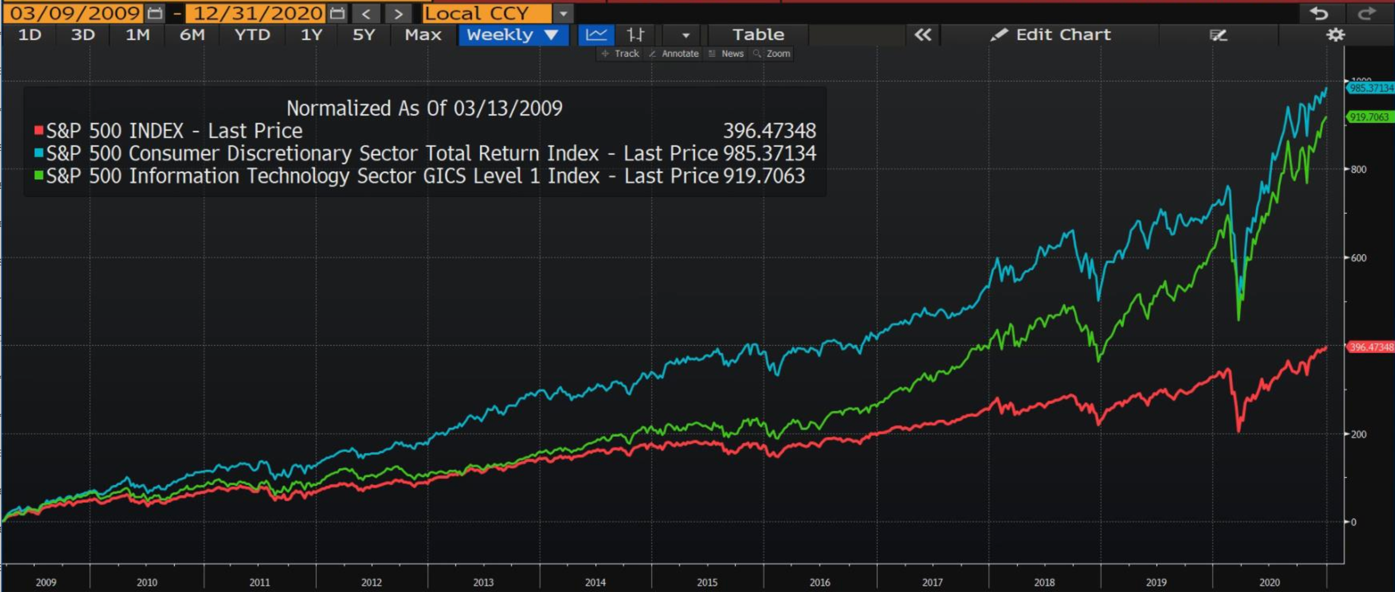Click the 2018 year label on axis
The width and height of the screenshot is (1395, 592).
click(1044, 582)
